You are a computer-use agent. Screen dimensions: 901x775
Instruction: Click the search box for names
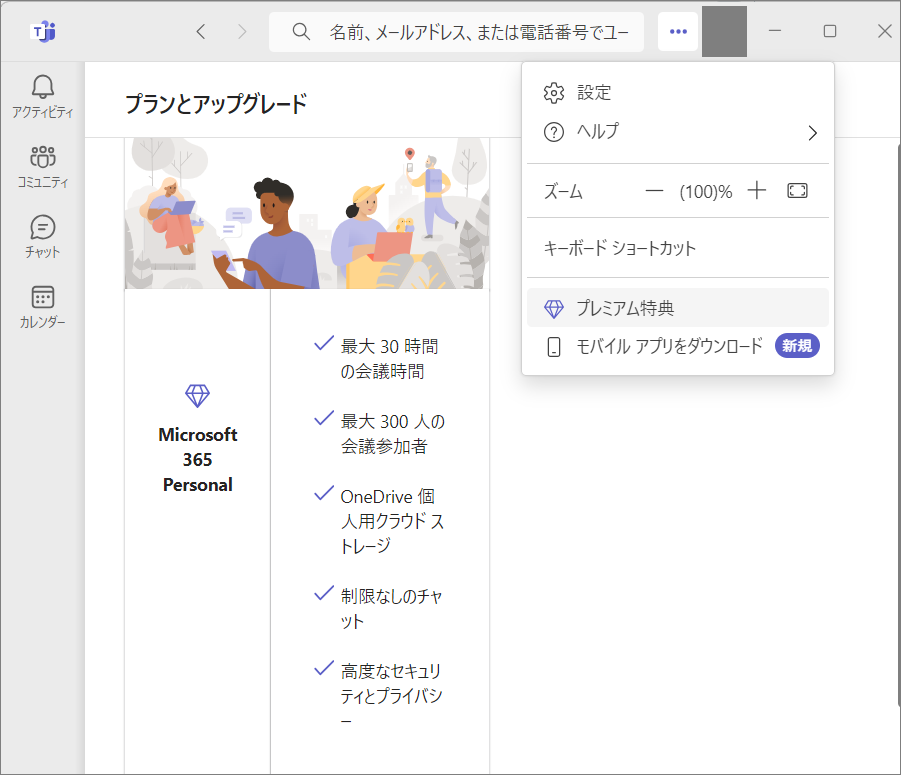(456, 32)
